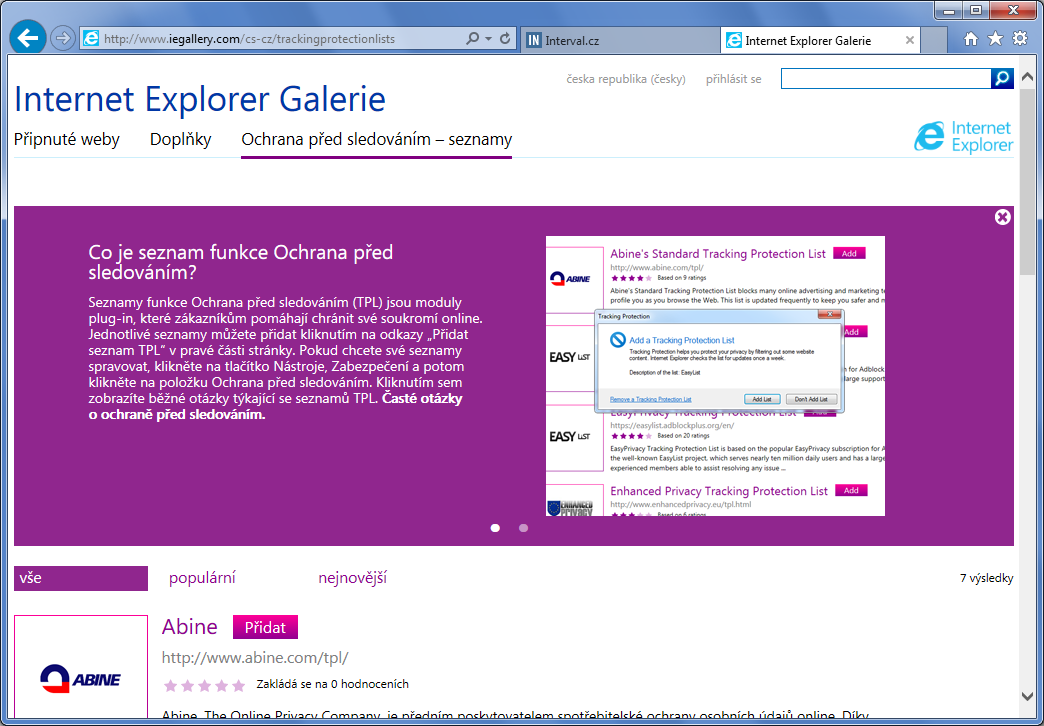Switch to the Interval.cz tab
Image resolution: width=1044 pixels, height=726 pixels.
[621, 40]
